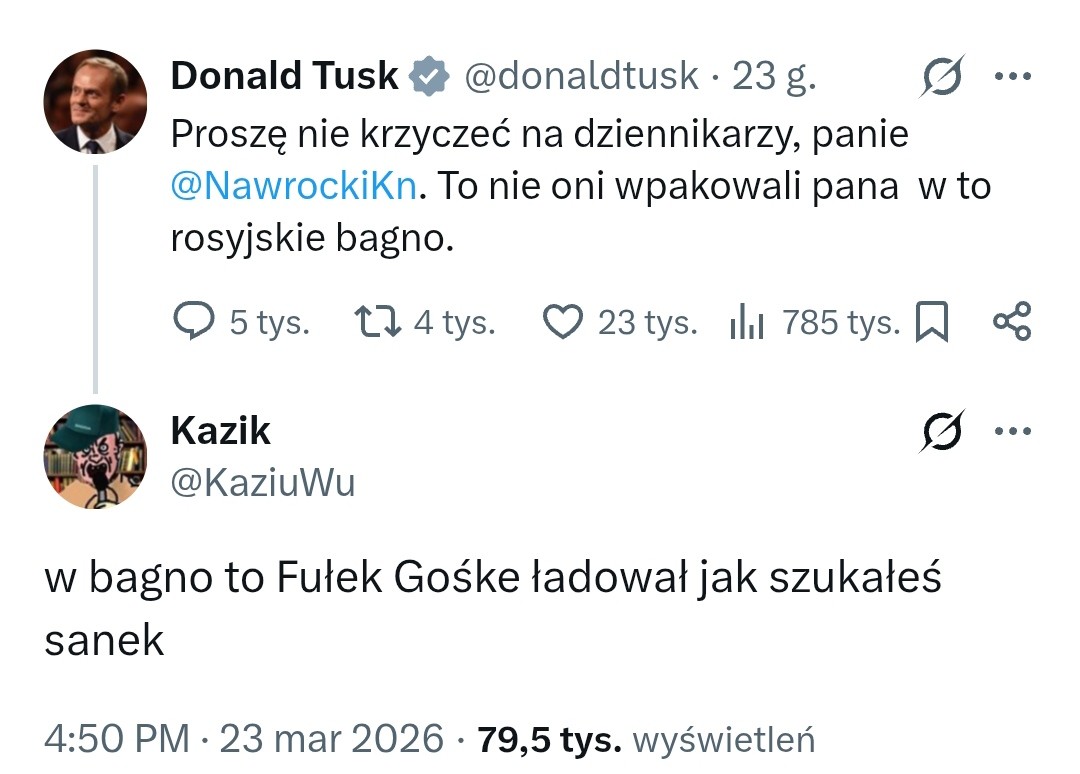Bookmark the tweet using the bookmark icon
Viewport: 1080px width, 774px height.
933,321
